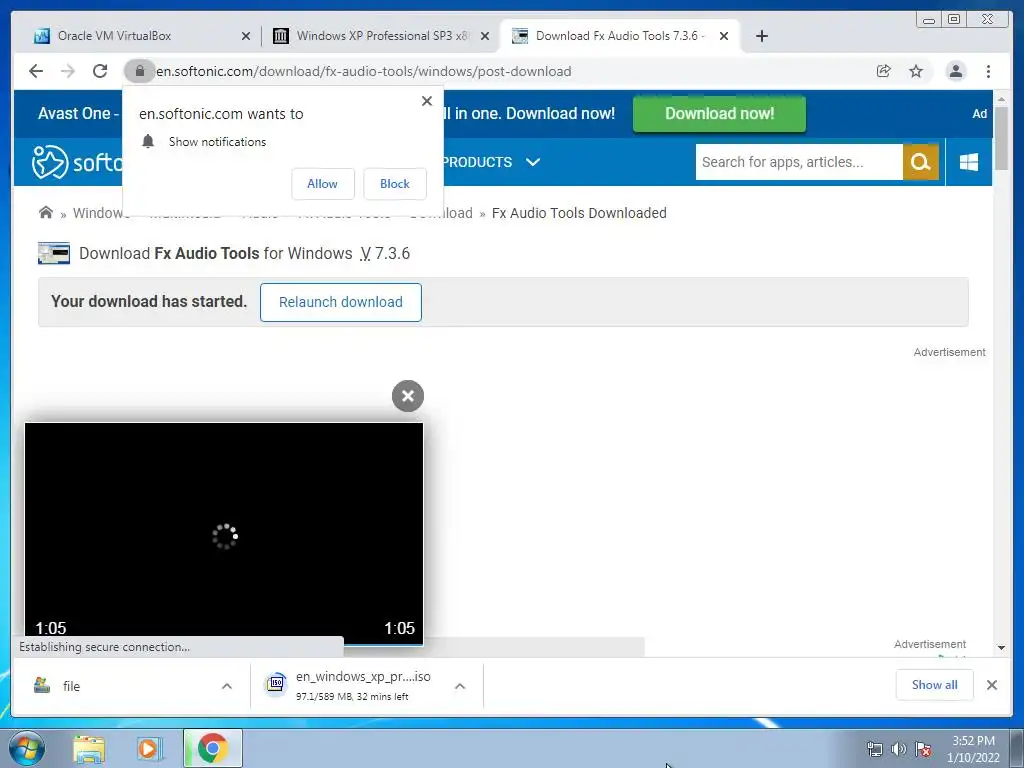1024x768 pixels.
Task: Click the loading video player
Action: click(224, 534)
